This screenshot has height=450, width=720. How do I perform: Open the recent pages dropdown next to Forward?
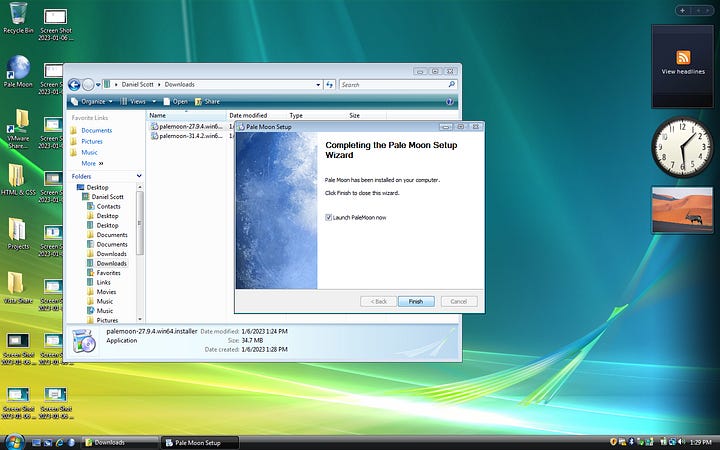point(98,85)
